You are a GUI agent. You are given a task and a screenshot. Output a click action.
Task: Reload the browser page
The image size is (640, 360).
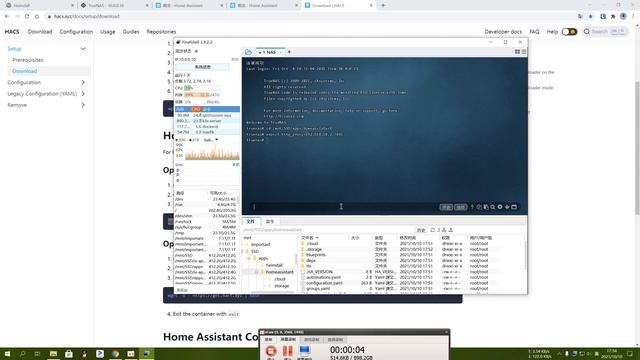[x=27, y=16]
